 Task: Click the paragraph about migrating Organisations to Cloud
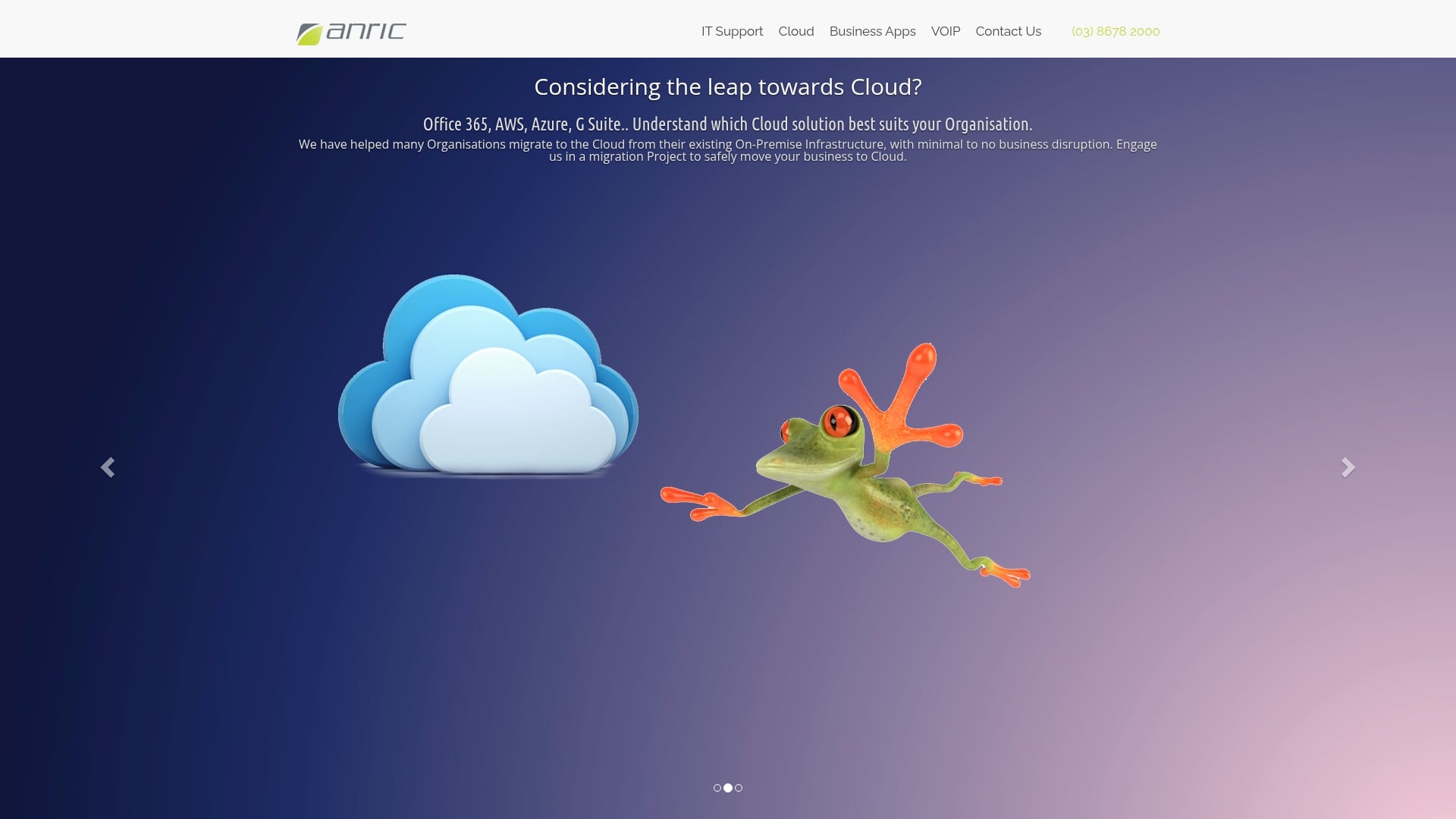click(728, 150)
